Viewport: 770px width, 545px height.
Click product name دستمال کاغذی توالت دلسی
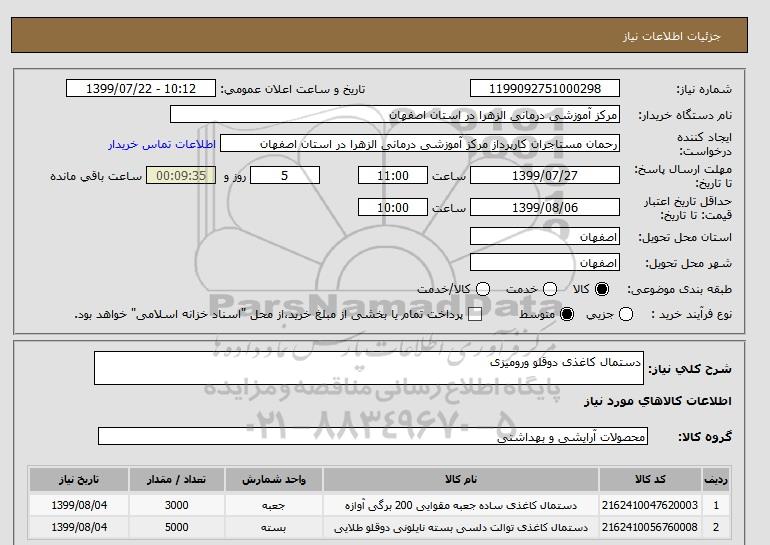(461, 527)
